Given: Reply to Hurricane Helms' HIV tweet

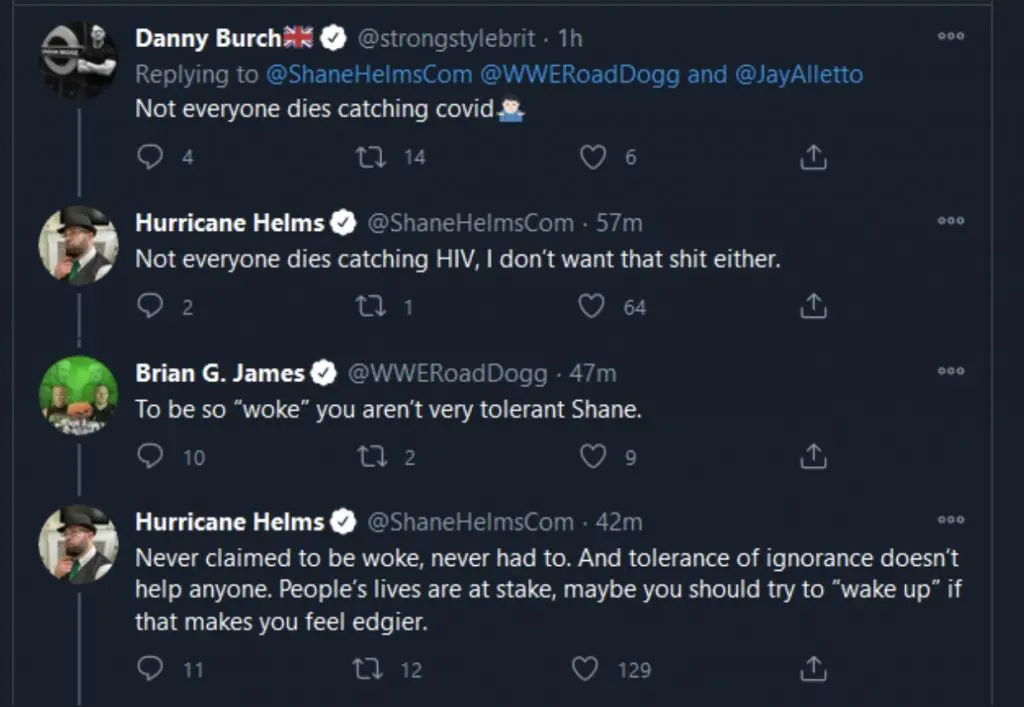Looking at the screenshot, I should (x=151, y=307).
